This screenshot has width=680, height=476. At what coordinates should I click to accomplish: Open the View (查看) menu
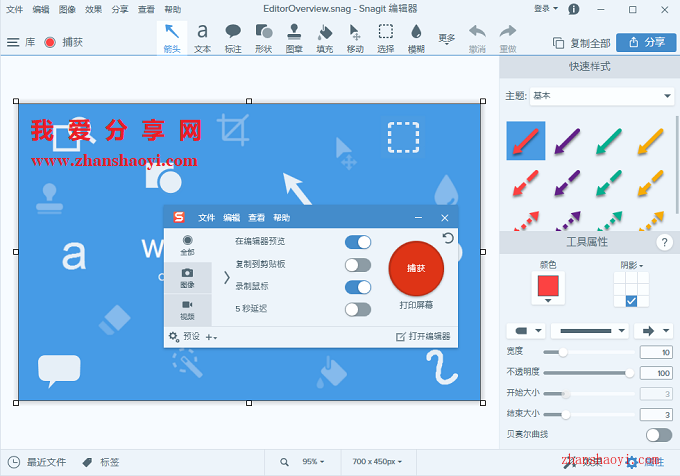(x=146, y=9)
